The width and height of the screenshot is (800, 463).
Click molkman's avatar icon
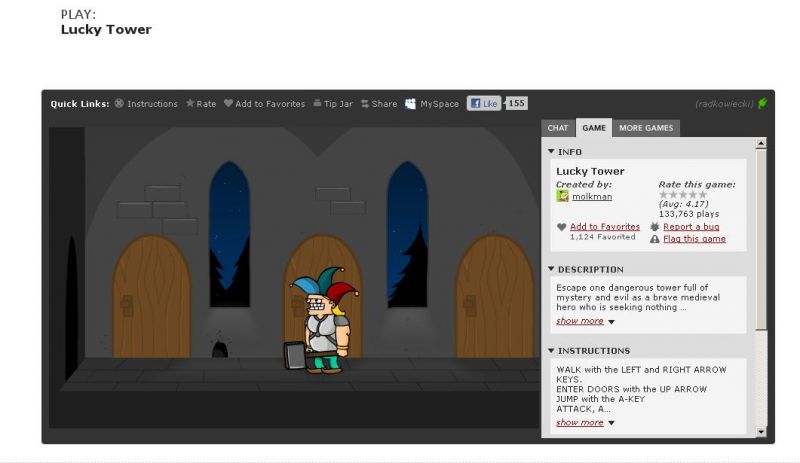pos(562,196)
